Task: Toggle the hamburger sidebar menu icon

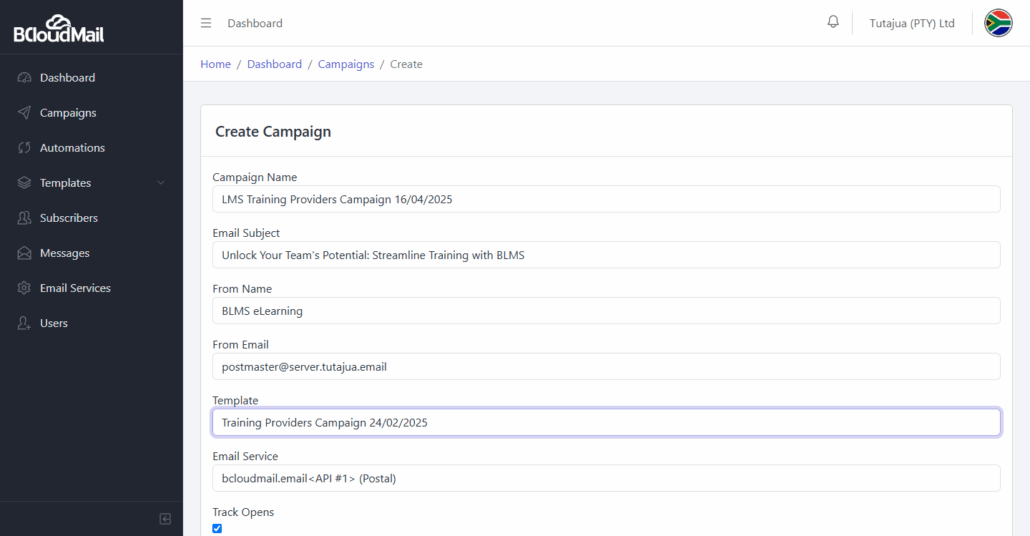Action: click(206, 23)
